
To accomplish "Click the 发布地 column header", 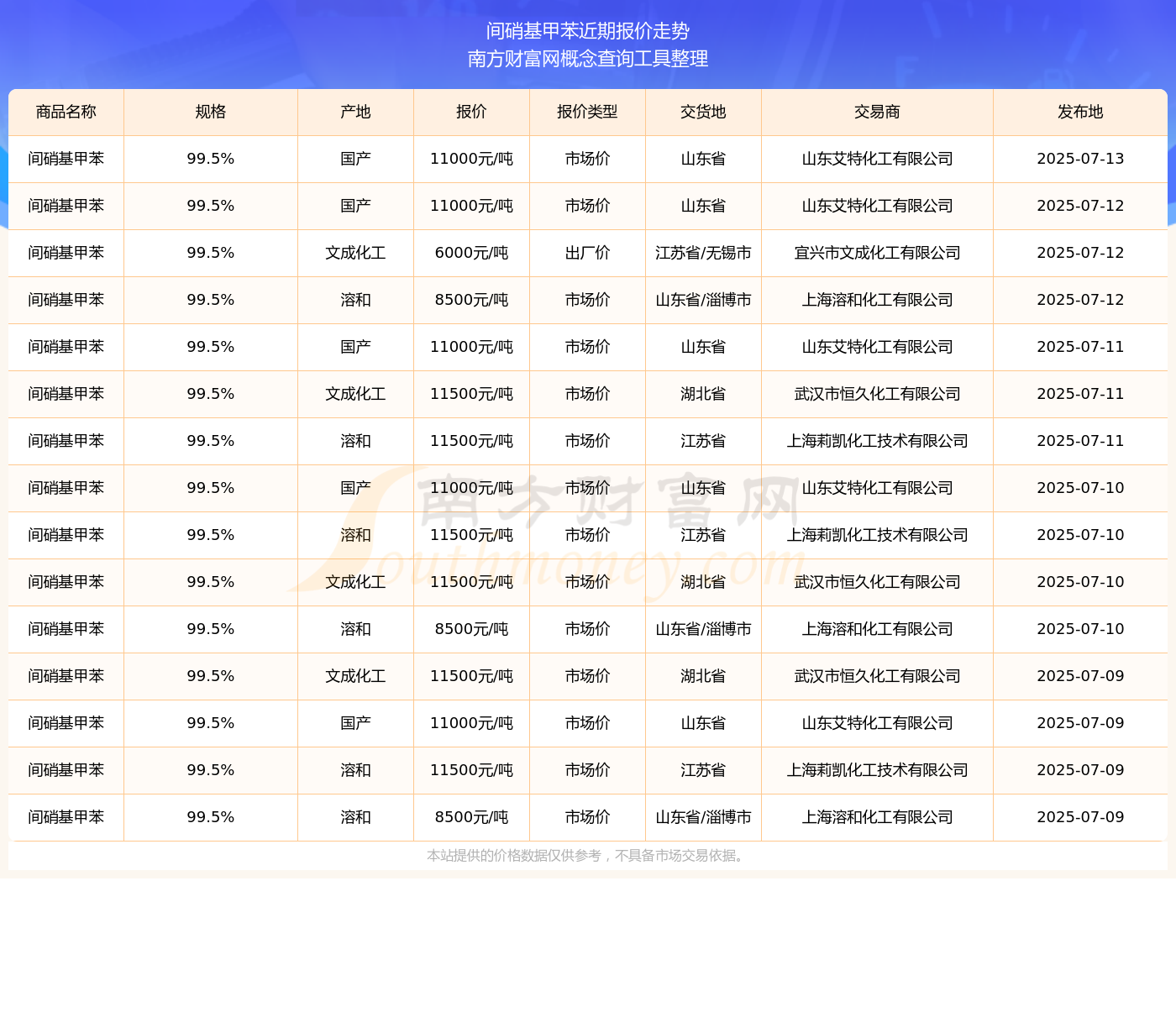I will click(1080, 112).
